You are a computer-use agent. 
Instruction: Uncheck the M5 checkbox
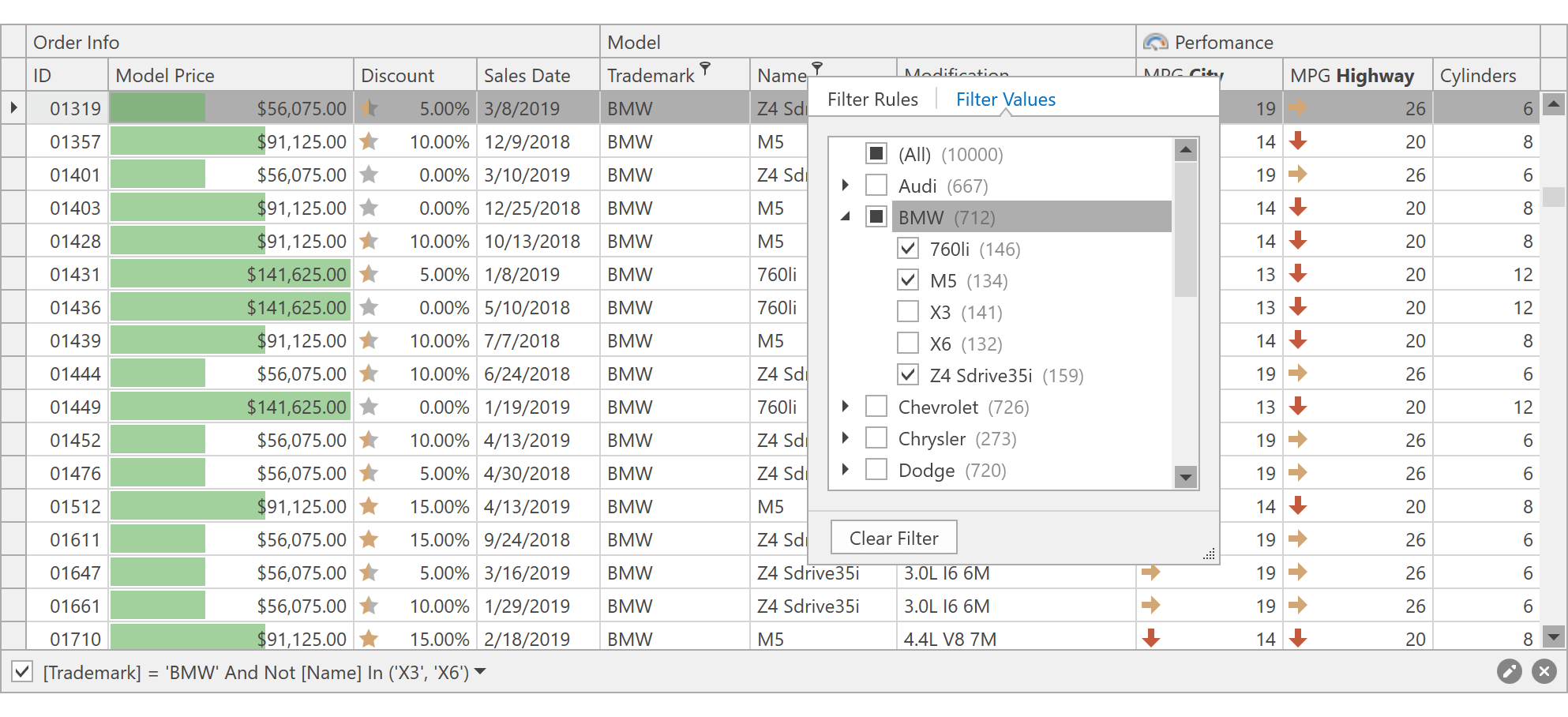click(x=908, y=280)
